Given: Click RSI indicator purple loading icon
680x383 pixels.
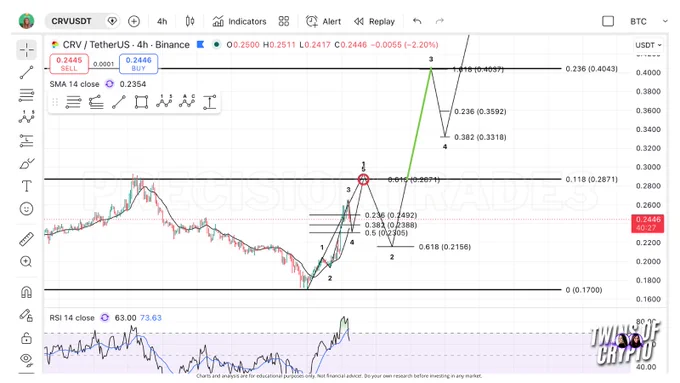Looking at the screenshot, I should (105, 318).
